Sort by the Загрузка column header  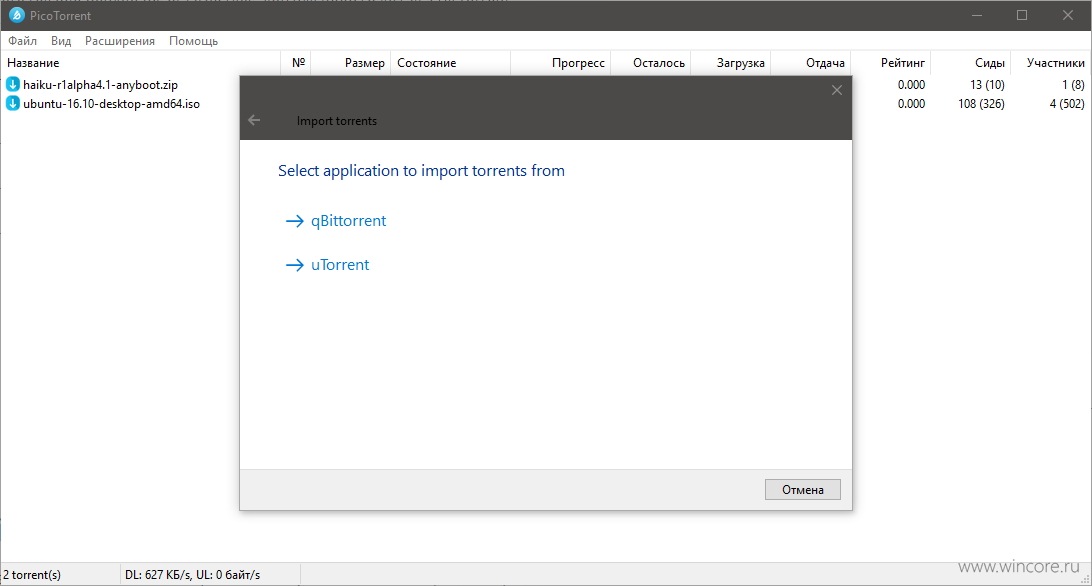(x=730, y=63)
